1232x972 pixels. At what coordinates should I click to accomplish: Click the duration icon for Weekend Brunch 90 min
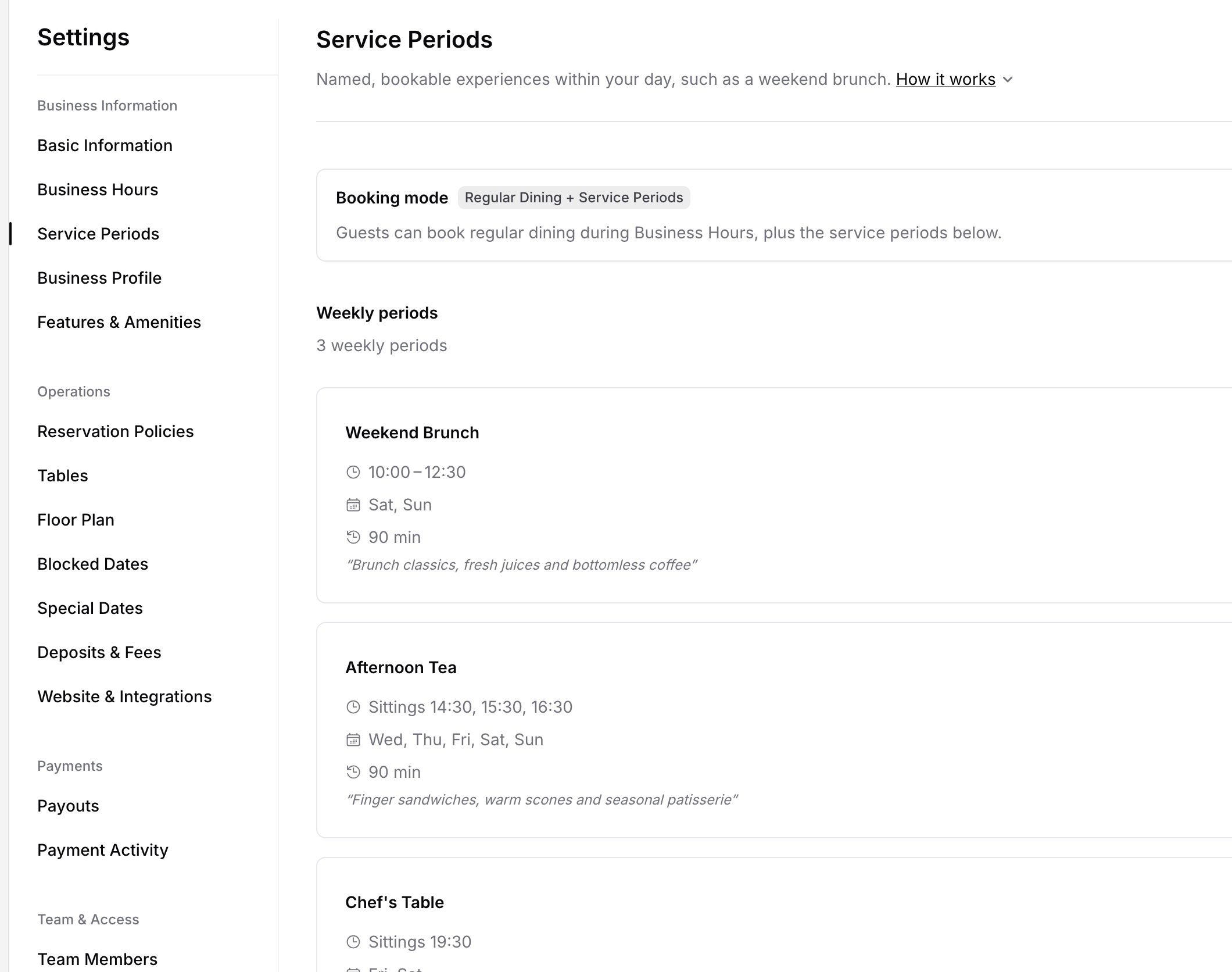[353, 537]
